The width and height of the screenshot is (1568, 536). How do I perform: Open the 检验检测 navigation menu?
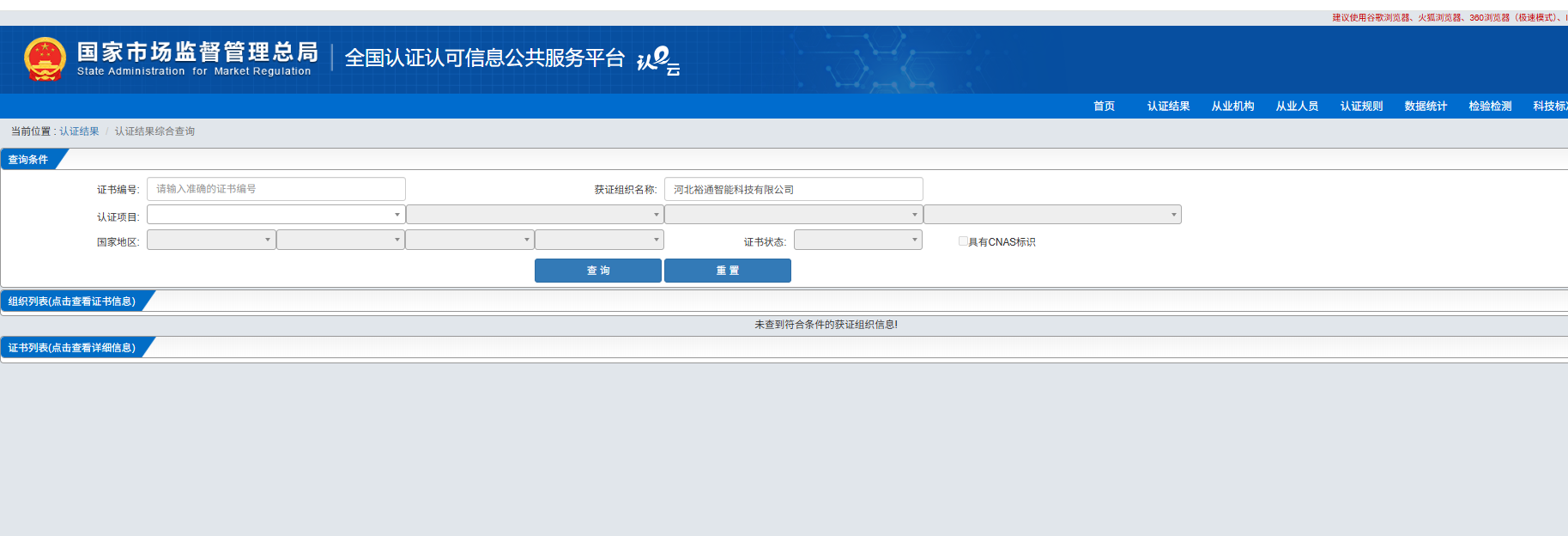[1490, 107]
